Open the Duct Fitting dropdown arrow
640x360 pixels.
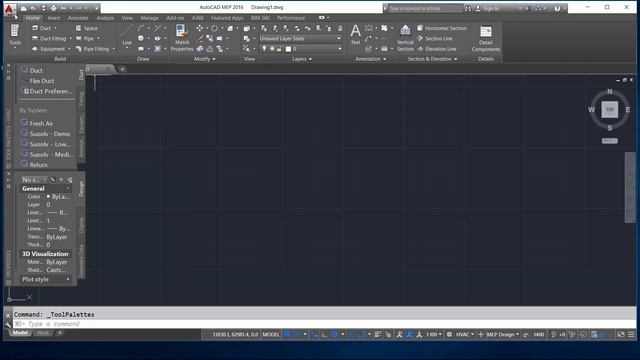coord(70,38)
